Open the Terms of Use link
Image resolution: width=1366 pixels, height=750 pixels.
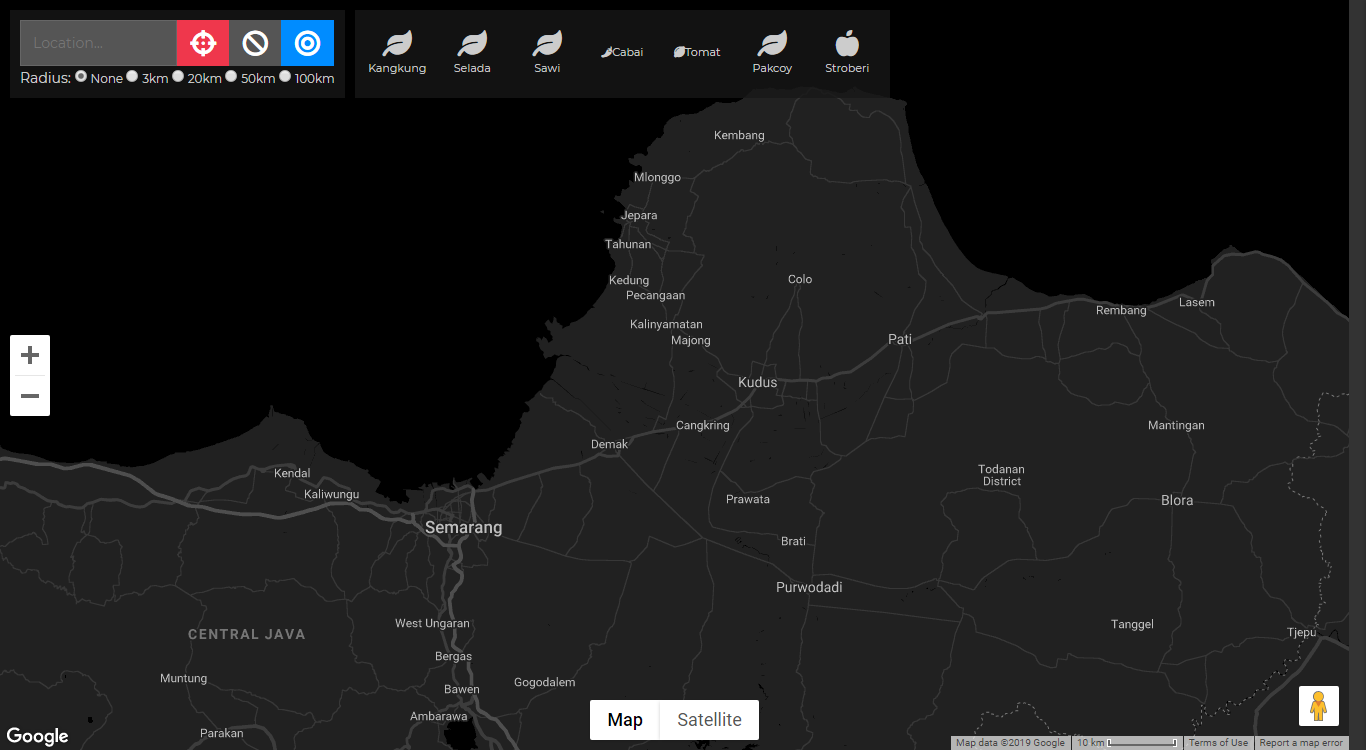tap(1218, 743)
